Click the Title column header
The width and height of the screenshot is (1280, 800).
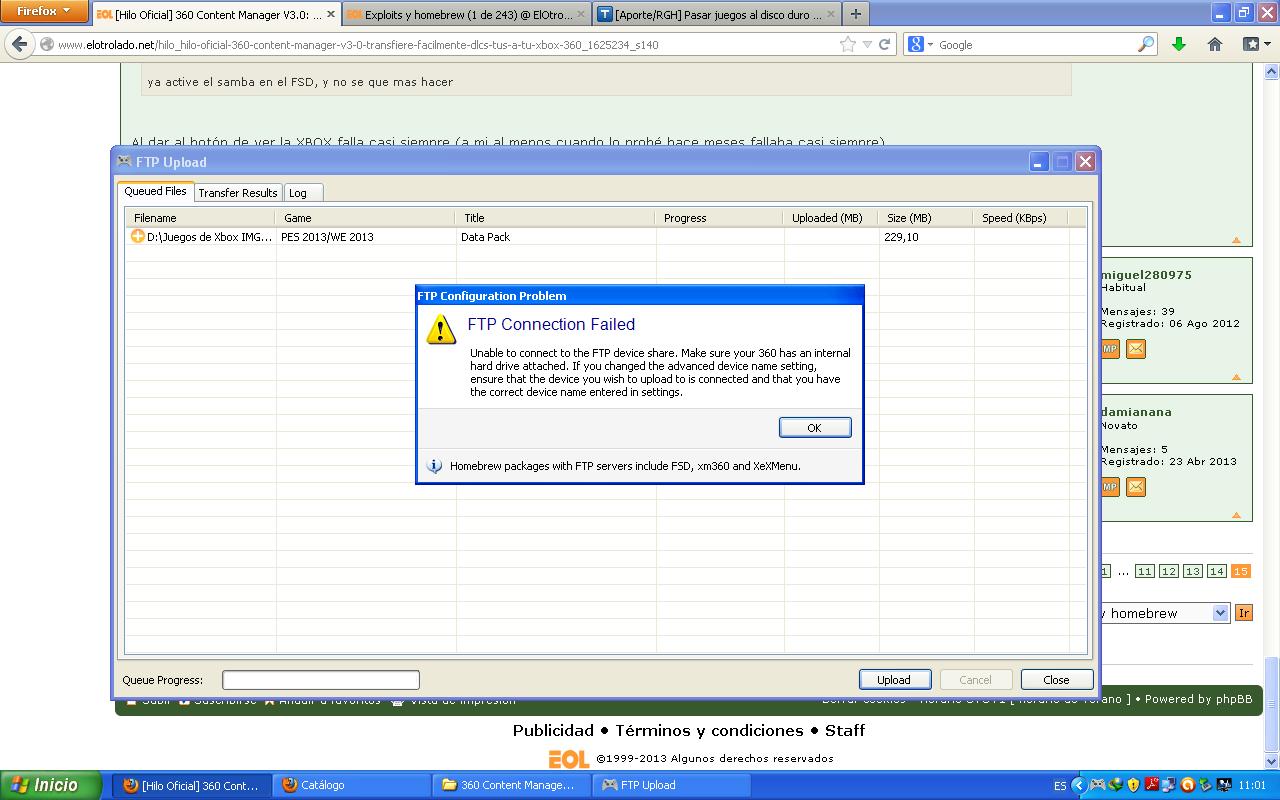556,218
